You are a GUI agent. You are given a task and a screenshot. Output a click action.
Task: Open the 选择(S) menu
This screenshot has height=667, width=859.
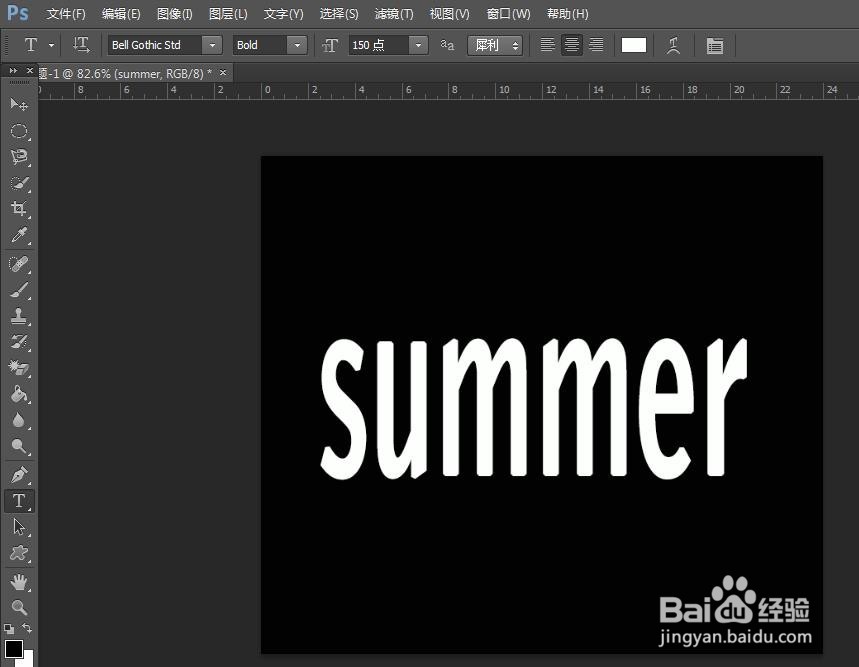pyautogui.click(x=339, y=14)
